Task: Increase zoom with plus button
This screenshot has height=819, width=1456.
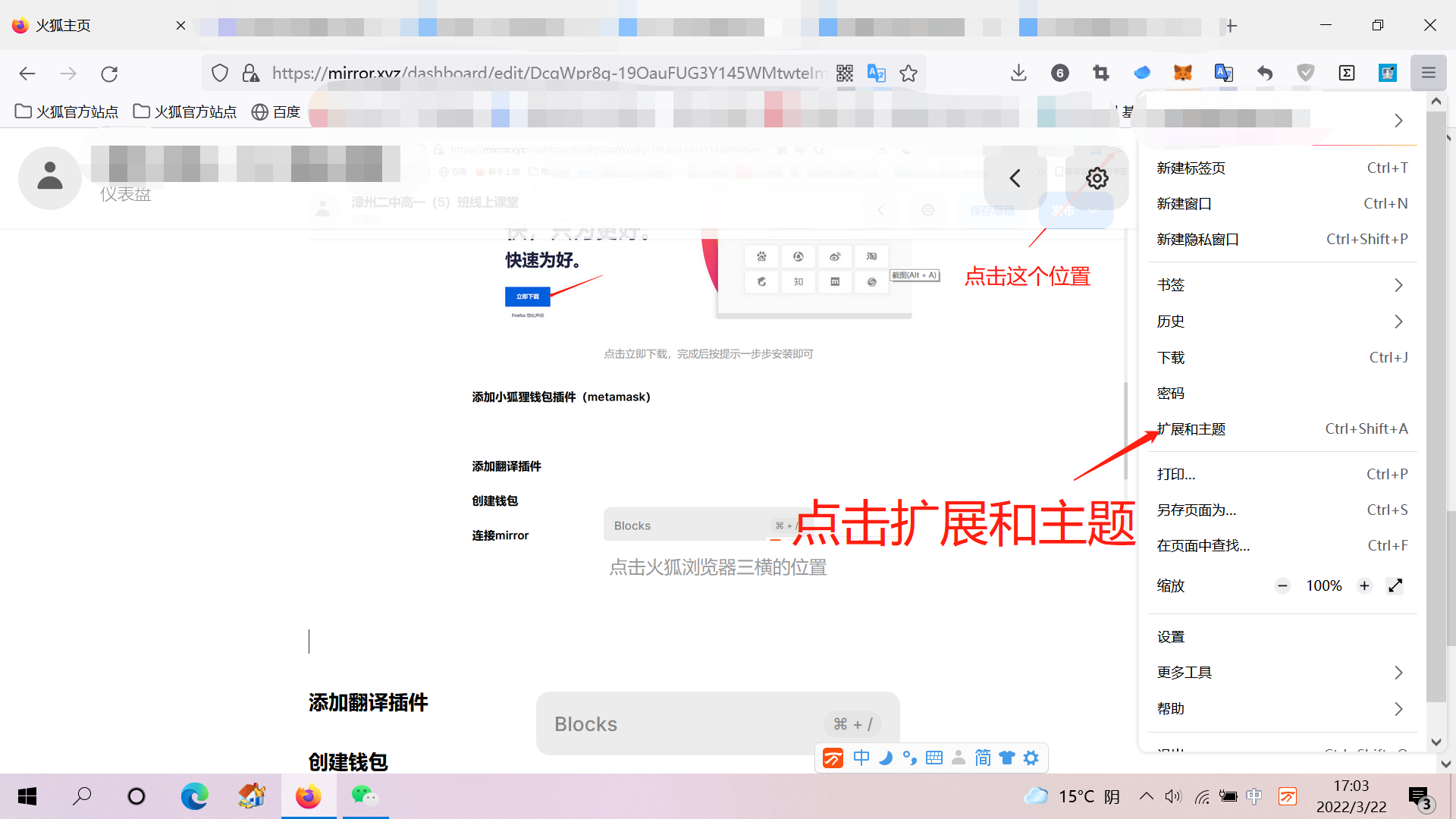Action: (x=1364, y=585)
